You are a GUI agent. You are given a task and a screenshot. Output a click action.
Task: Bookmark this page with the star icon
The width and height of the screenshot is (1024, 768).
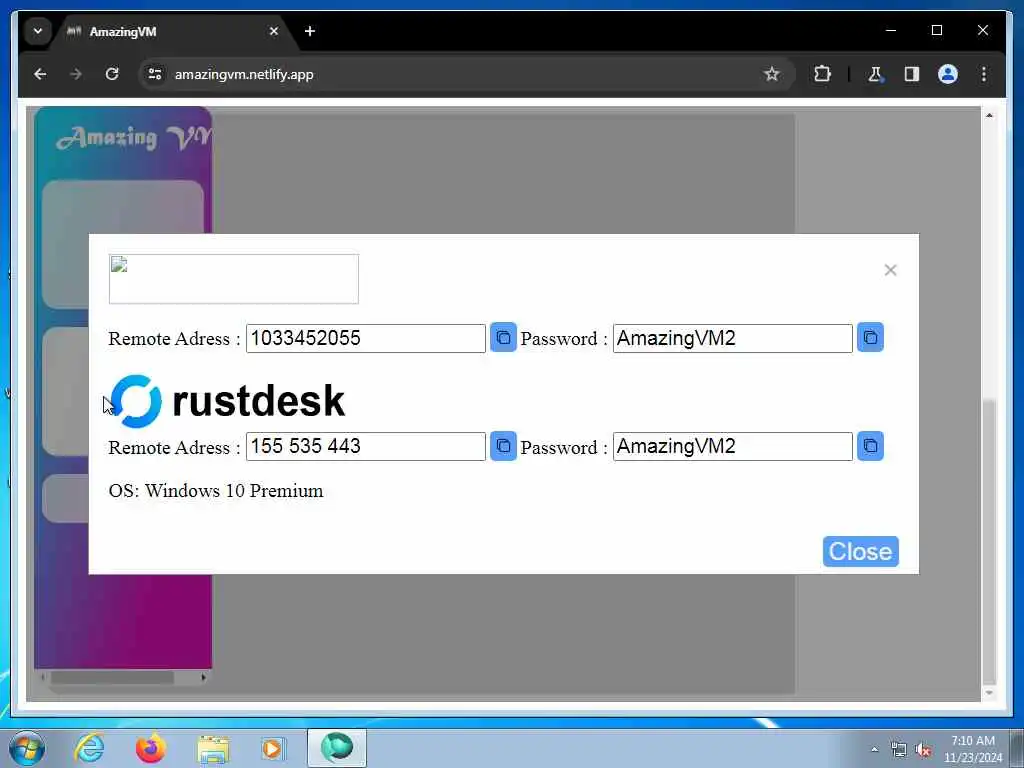pyautogui.click(x=771, y=74)
